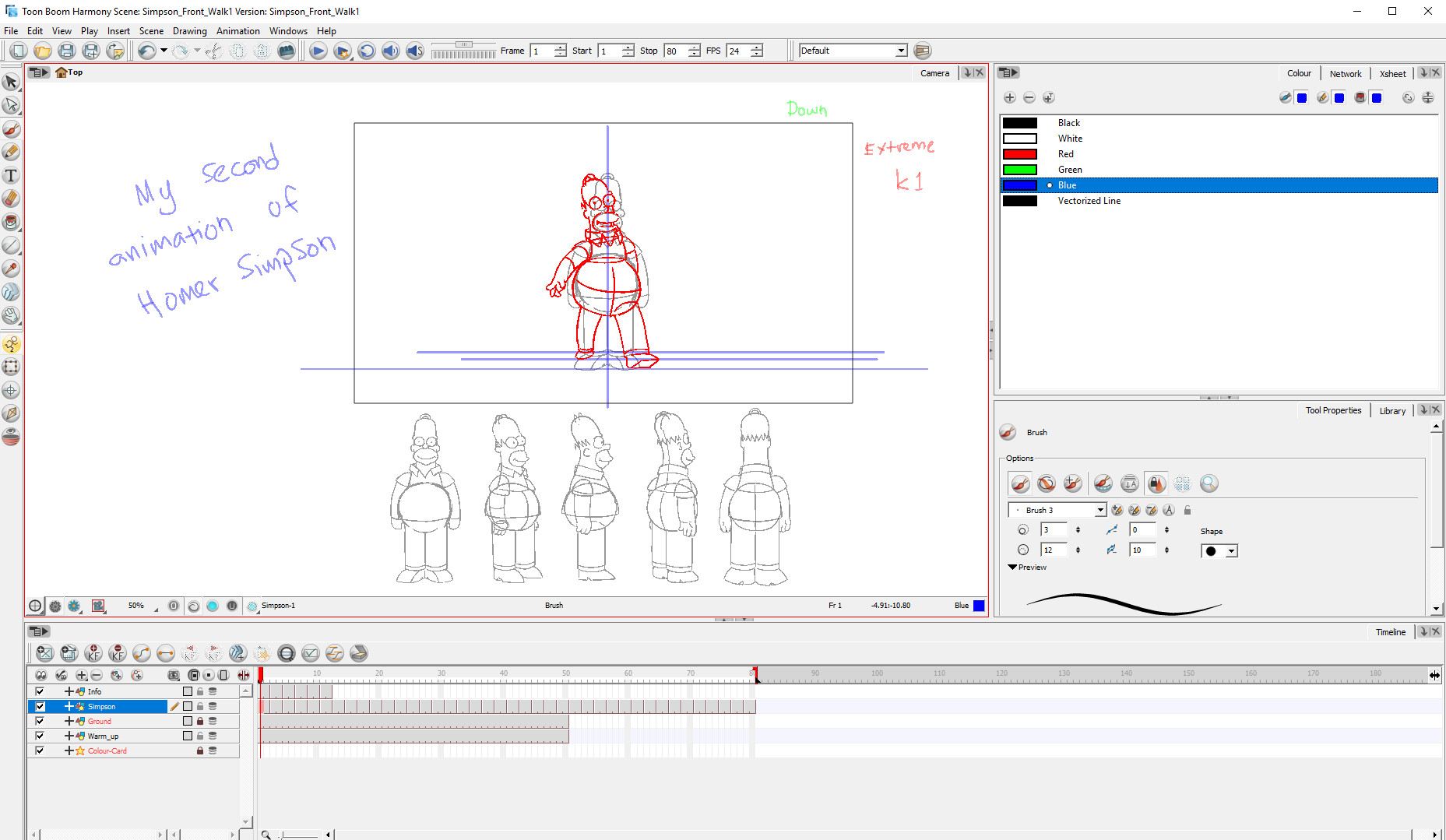This screenshot has height=840, width=1446.
Task: Switch to the Network tab
Action: pyautogui.click(x=1346, y=73)
